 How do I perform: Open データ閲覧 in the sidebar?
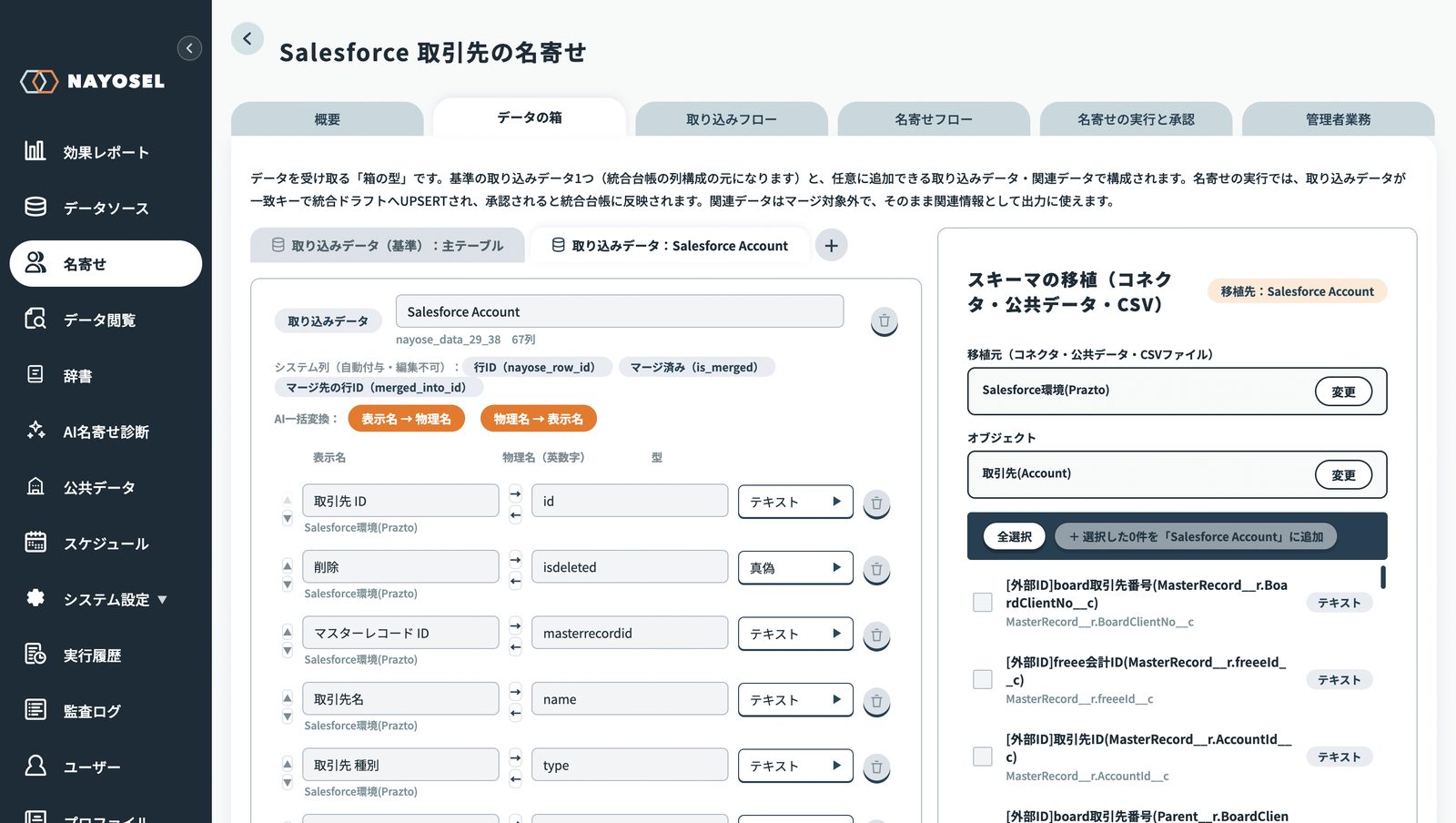(106, 320)
